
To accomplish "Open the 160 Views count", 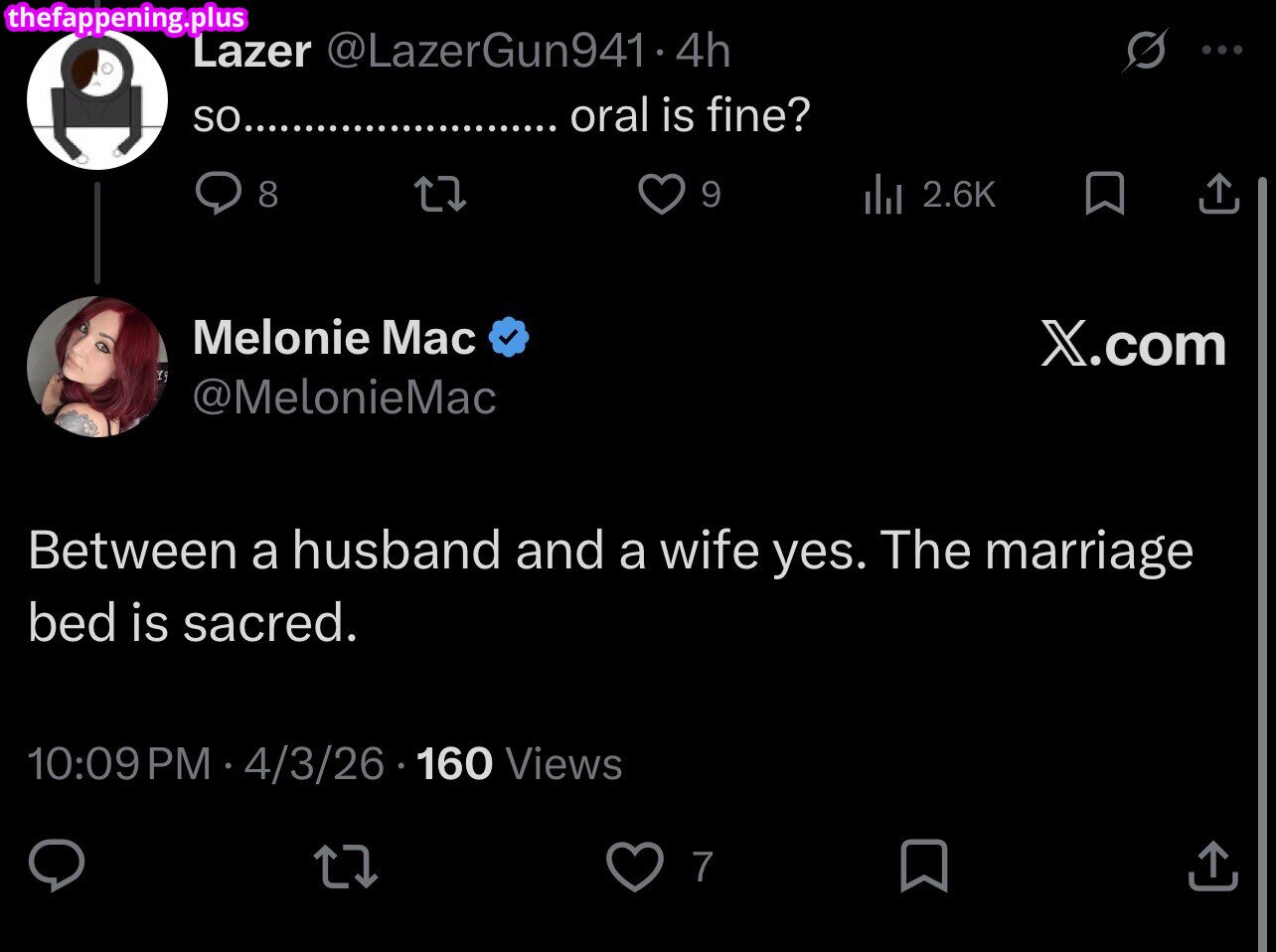I will coord(519,764).
